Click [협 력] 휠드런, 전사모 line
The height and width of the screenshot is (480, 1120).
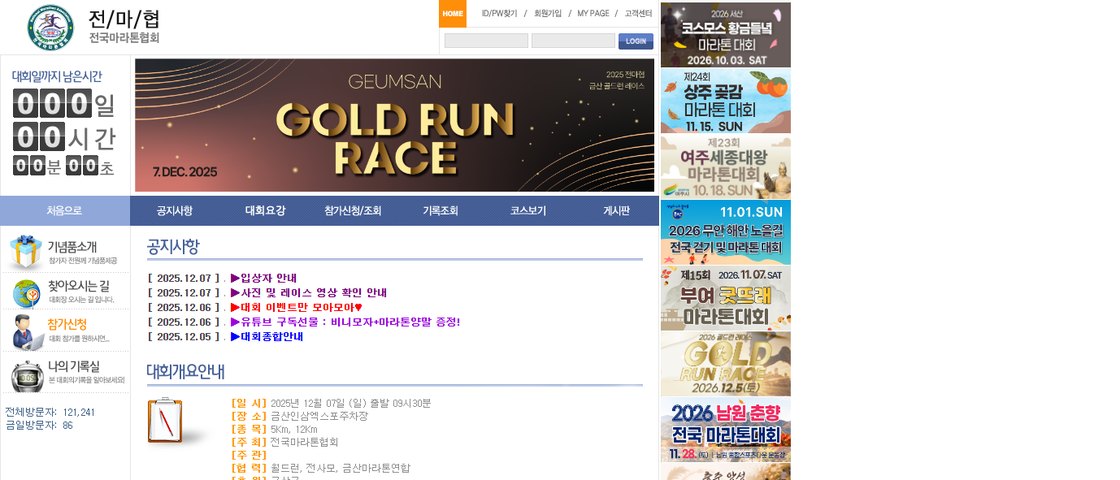pyautogui.click(x=321, y=468)
